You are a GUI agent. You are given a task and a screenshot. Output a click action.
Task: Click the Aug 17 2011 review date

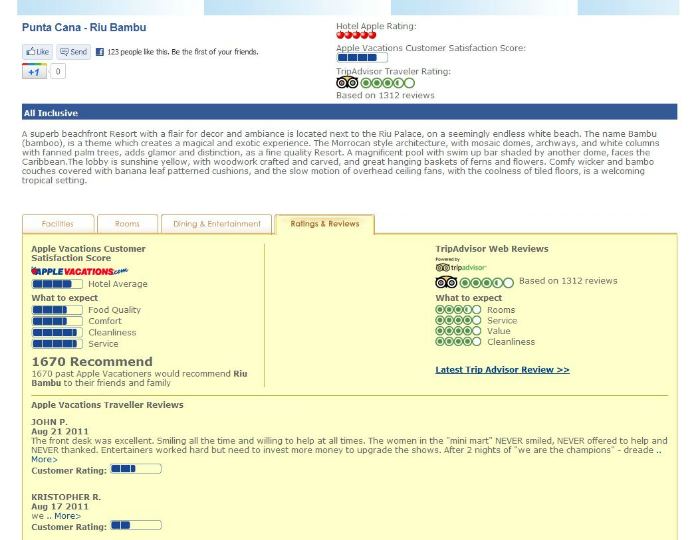pos(60,507)
